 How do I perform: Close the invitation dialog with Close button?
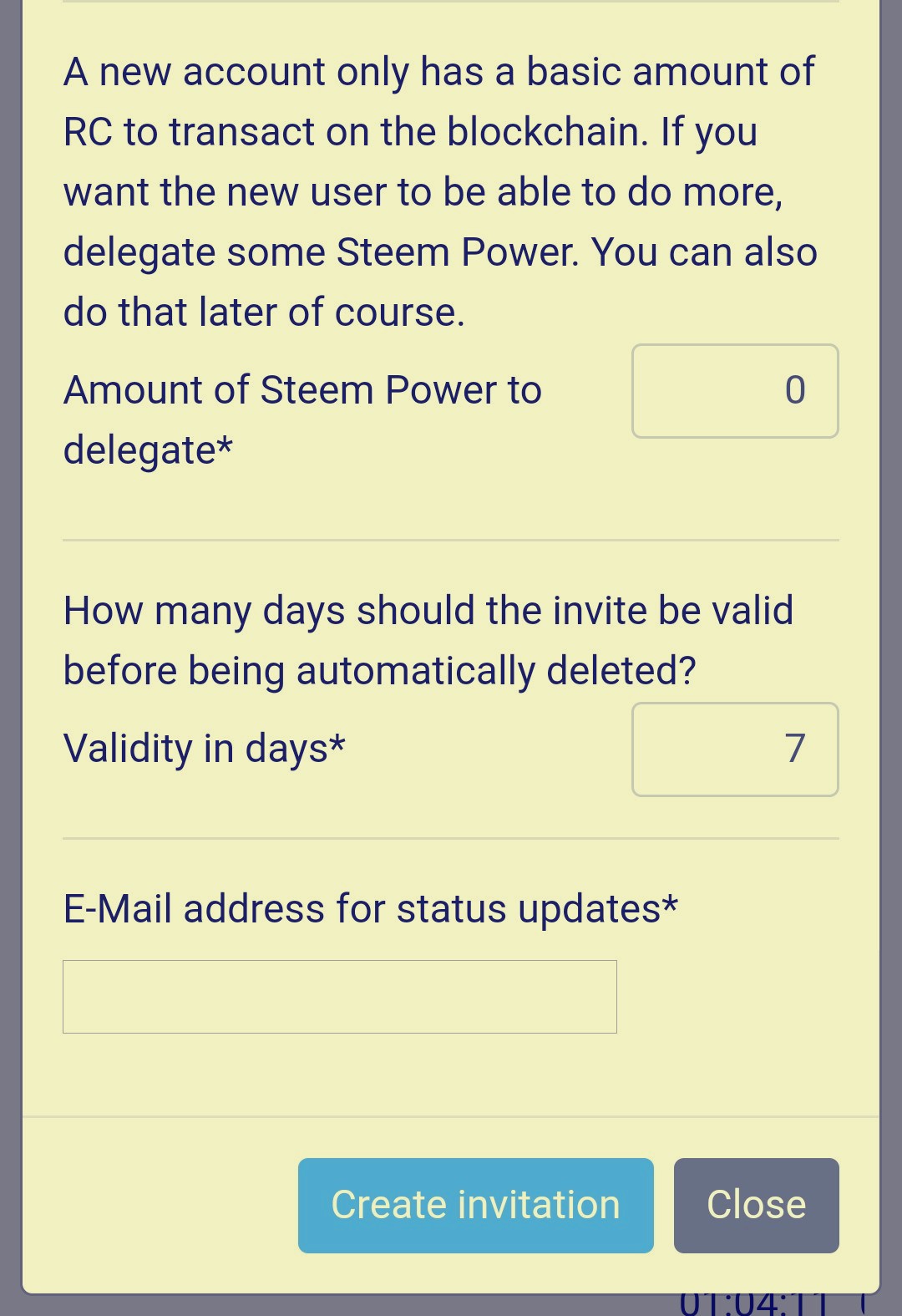point(756,1205)
